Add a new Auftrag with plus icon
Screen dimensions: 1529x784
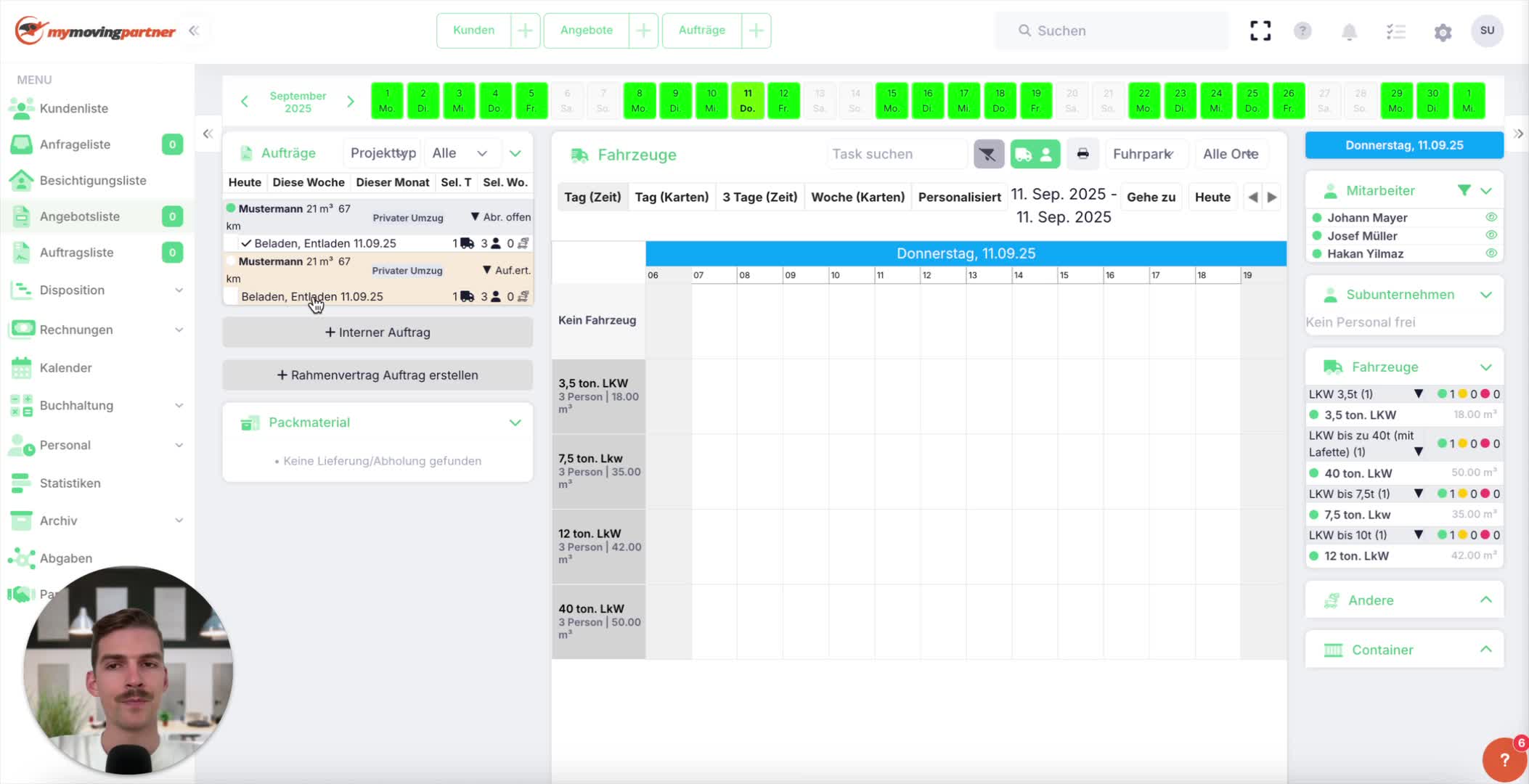coord(756,30)
